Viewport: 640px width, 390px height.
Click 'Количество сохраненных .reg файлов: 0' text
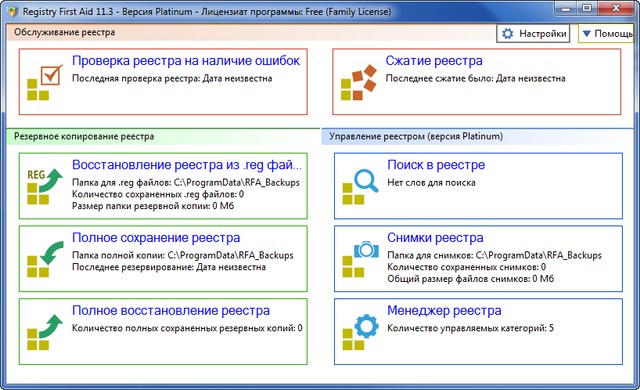[158, 194]
